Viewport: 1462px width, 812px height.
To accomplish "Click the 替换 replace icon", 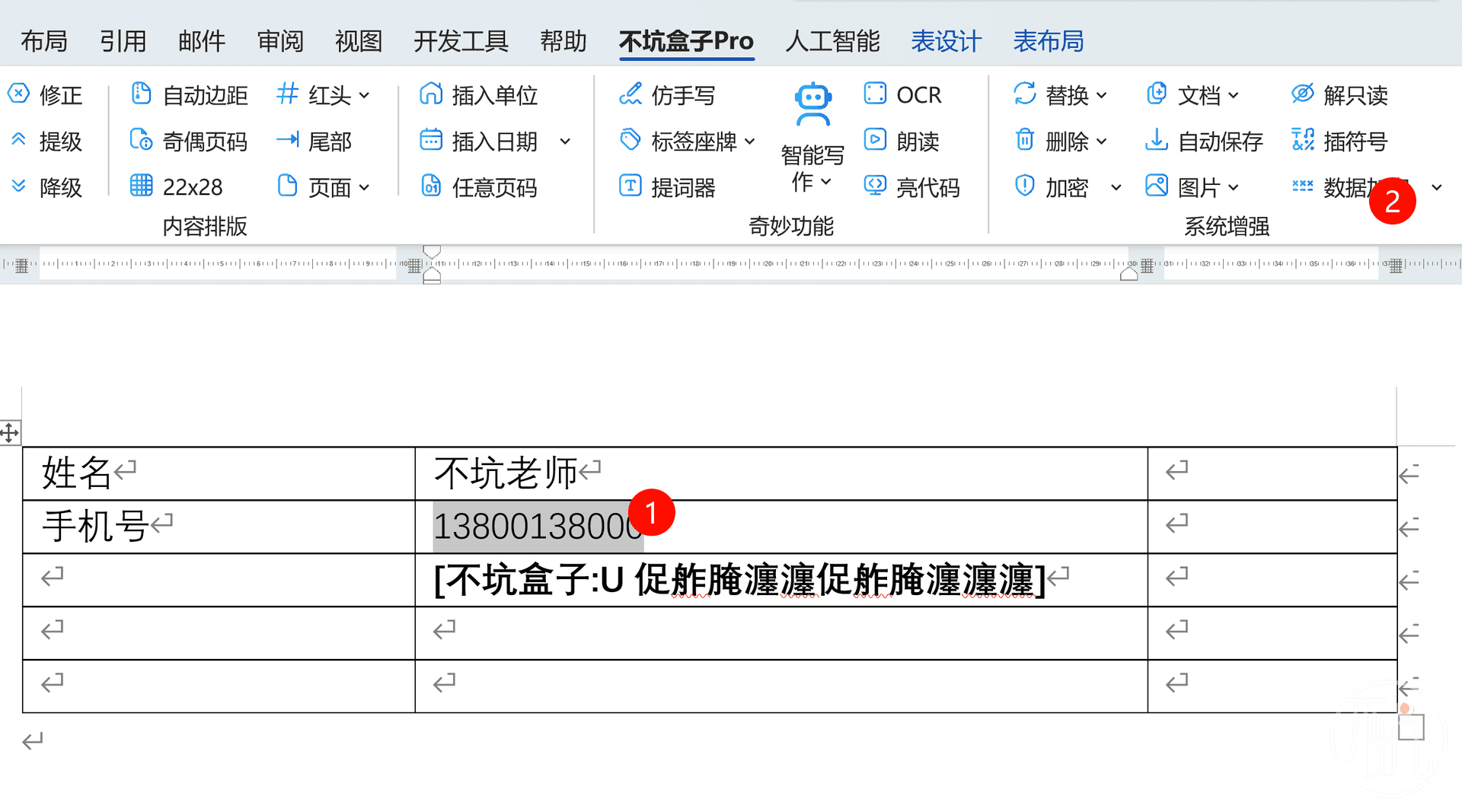I will click(x=1025, y=94).
